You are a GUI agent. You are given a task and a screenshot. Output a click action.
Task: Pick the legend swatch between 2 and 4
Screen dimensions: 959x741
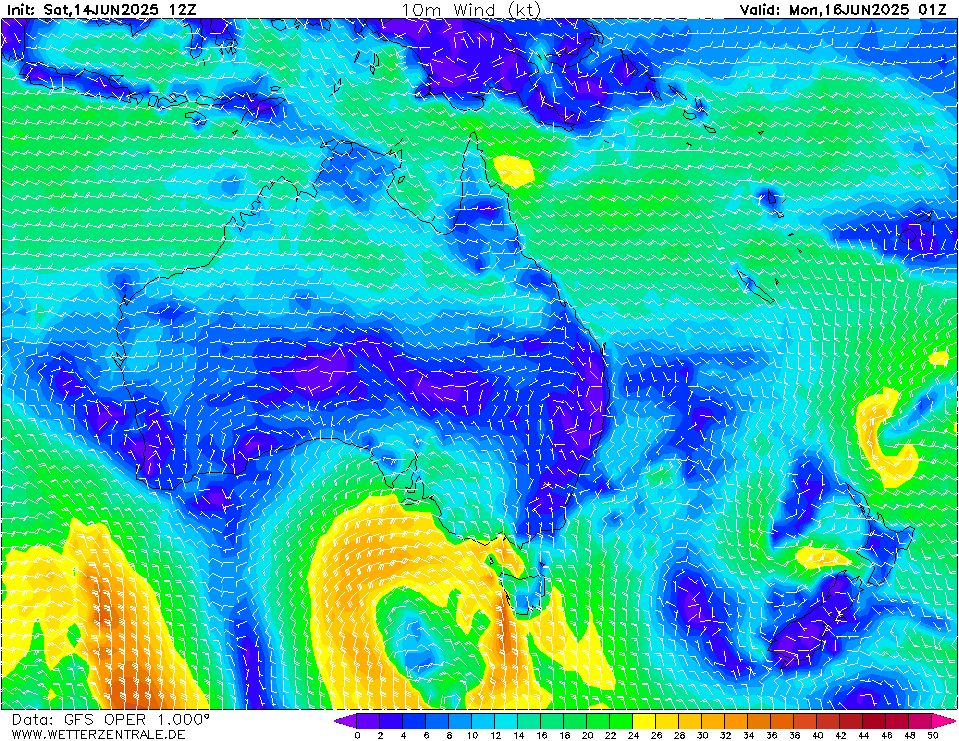pyautogui.click(x=391, y=721)
